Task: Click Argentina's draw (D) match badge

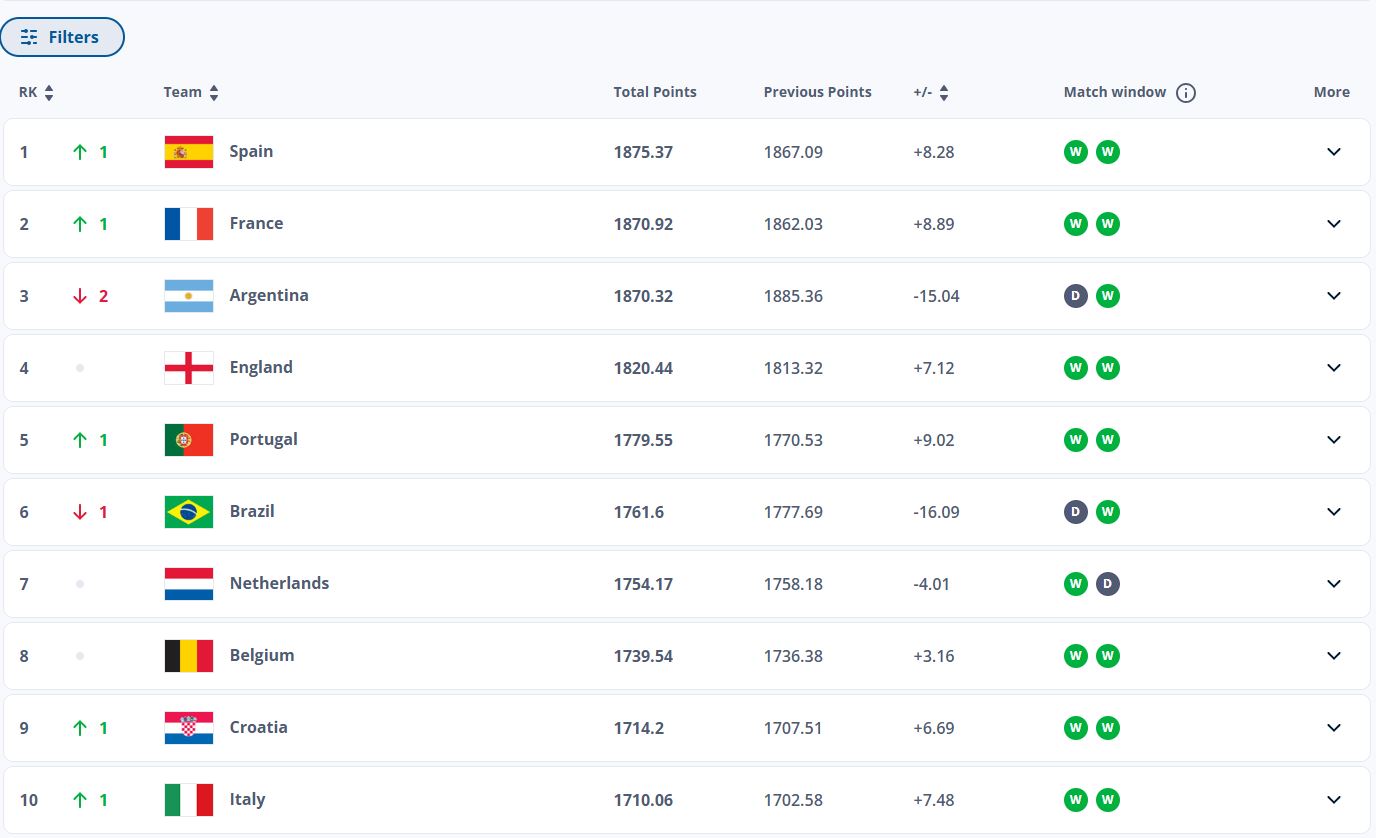Action: click(1076, 296)
